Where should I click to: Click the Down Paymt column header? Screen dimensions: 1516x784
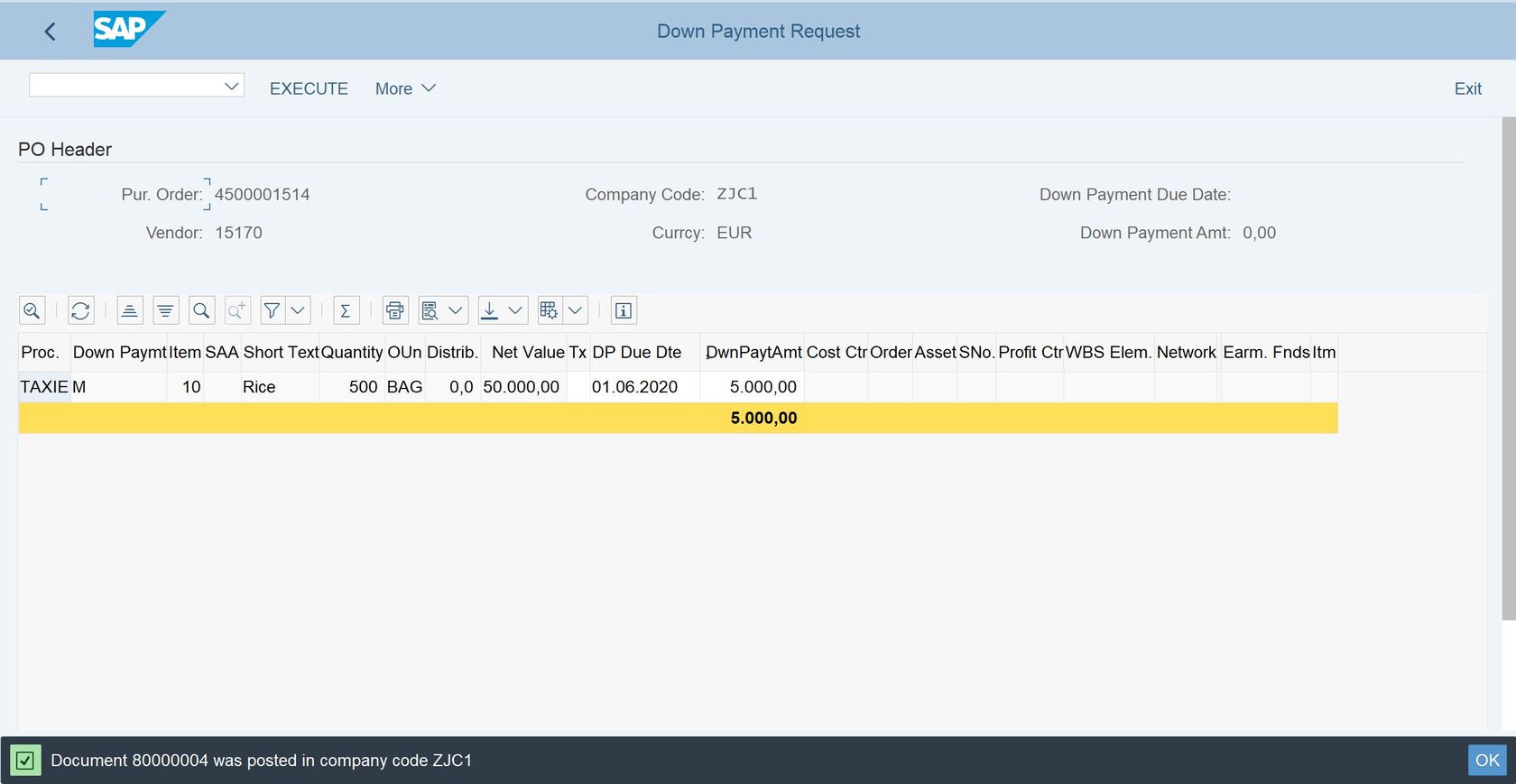119,353
